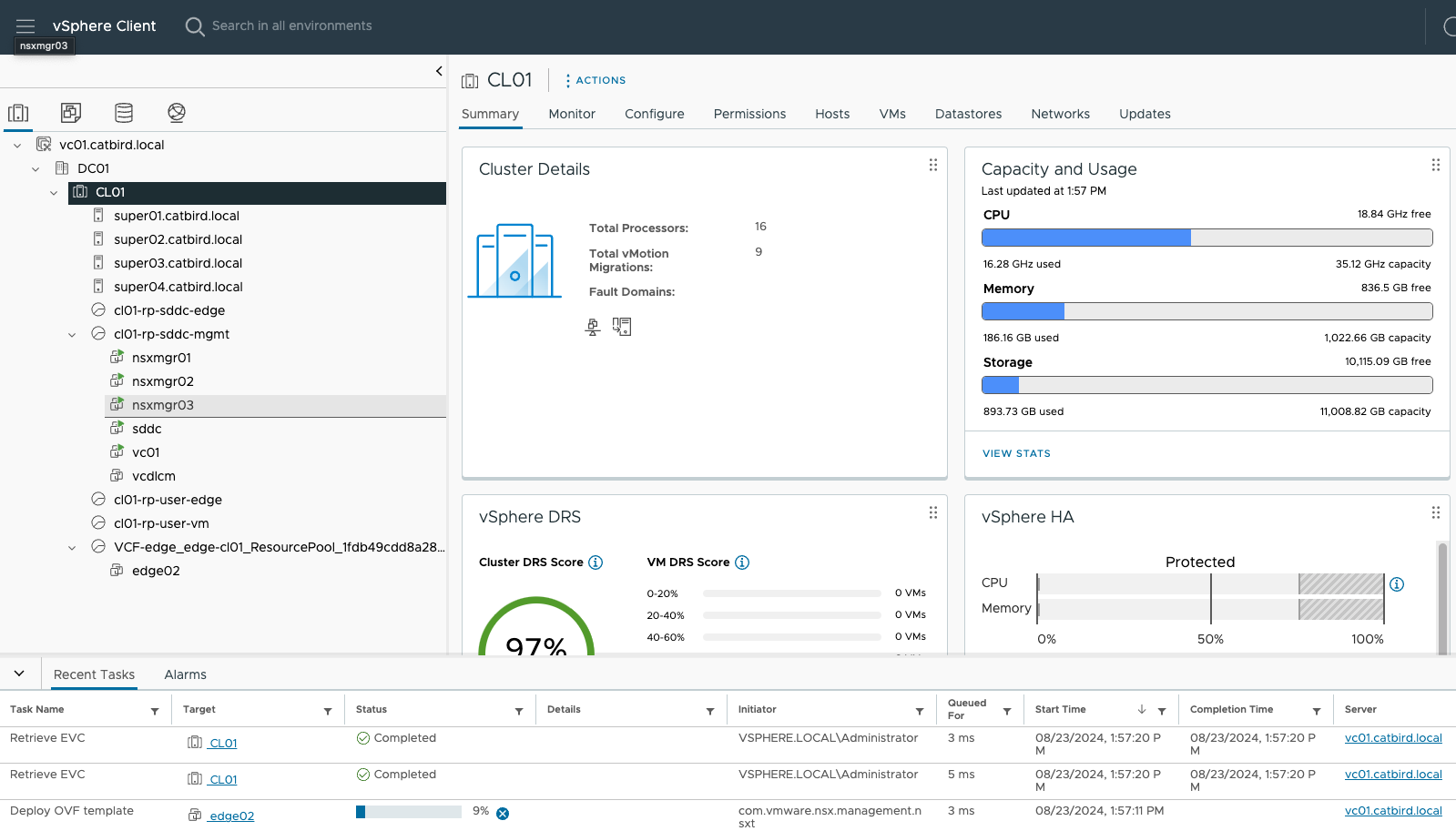The height and width of the screenshot is (831, 1456).
Task: Show VM DRS Score info tooltip
Action: pos(742,562)
